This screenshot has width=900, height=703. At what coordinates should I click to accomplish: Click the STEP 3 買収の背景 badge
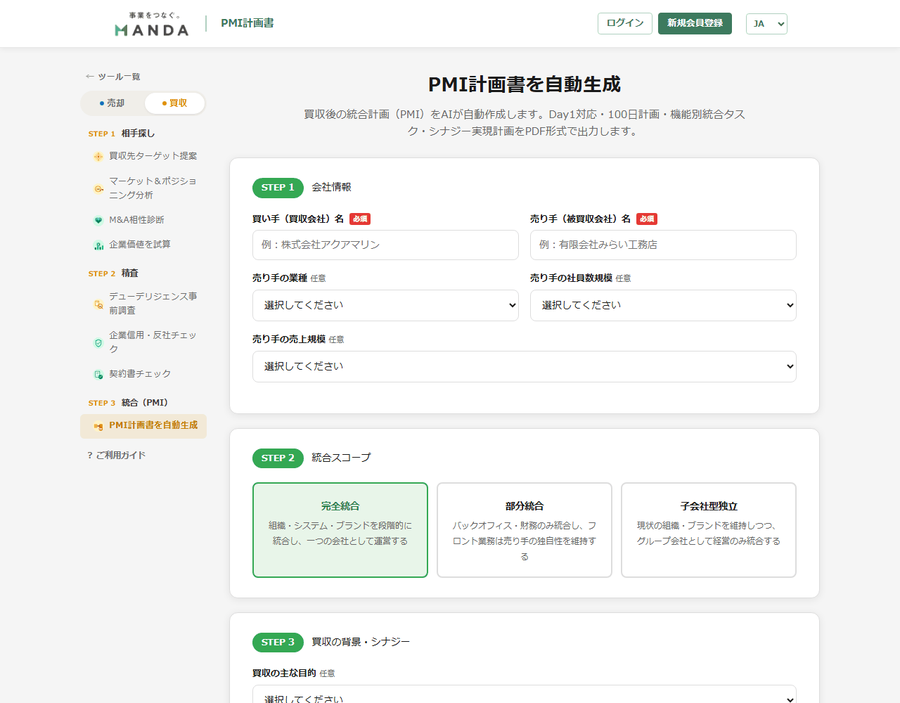coord(278,642)
